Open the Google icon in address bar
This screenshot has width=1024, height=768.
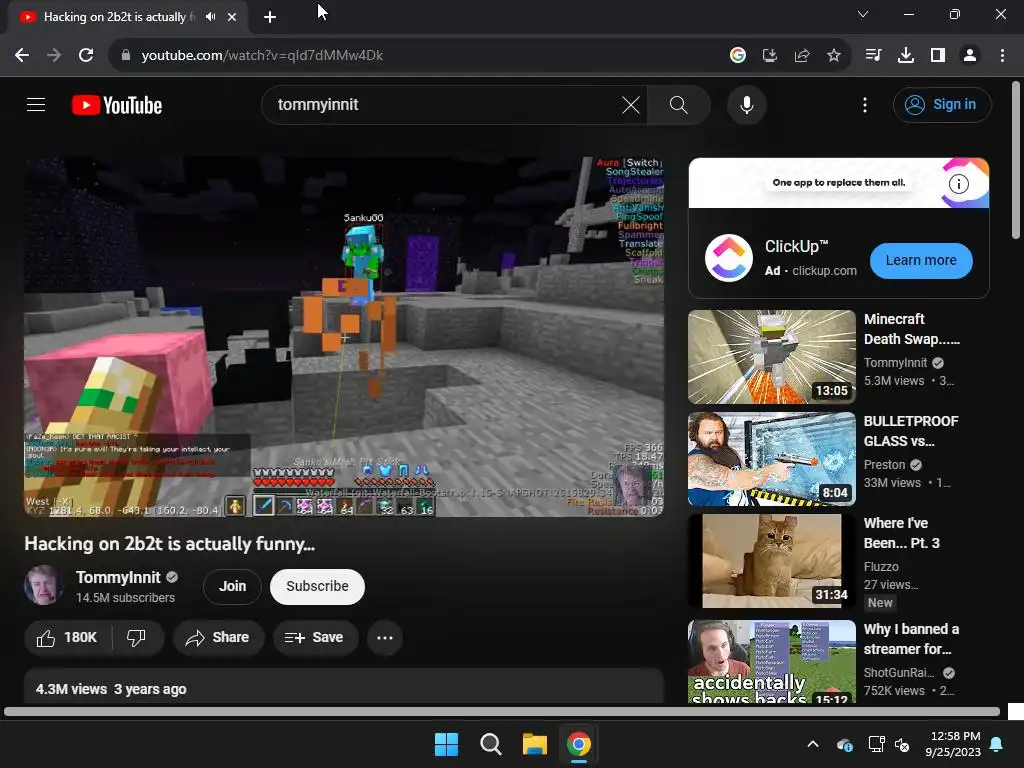click(738, 56)
